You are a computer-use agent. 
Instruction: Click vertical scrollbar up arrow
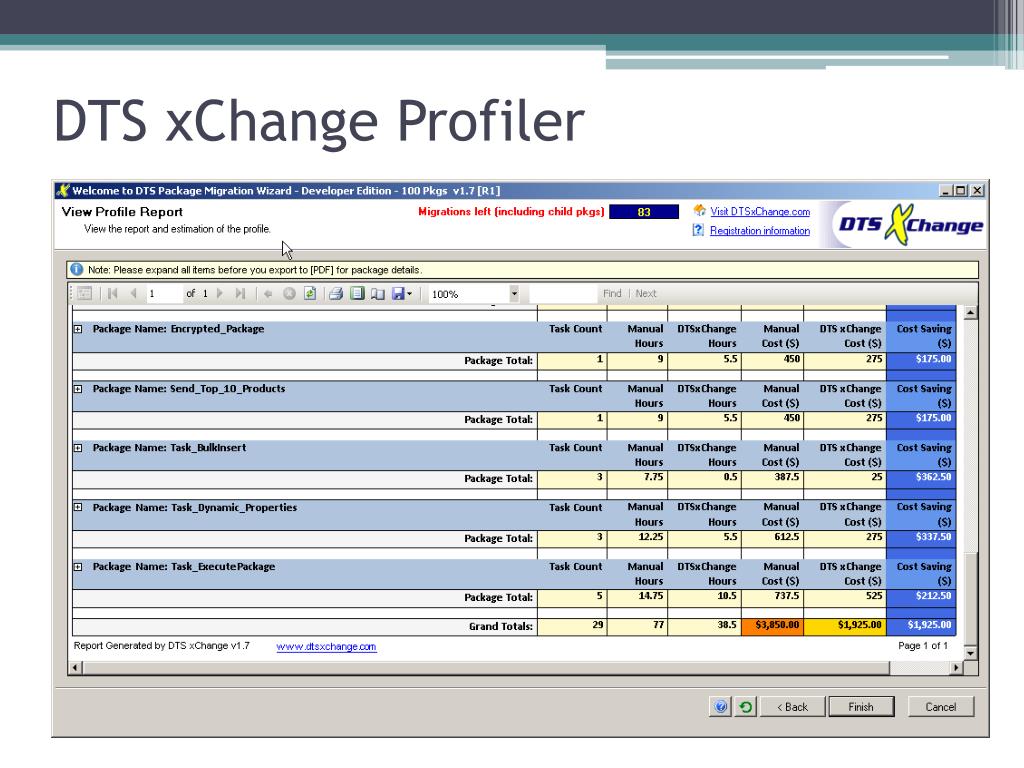(970, 313)
